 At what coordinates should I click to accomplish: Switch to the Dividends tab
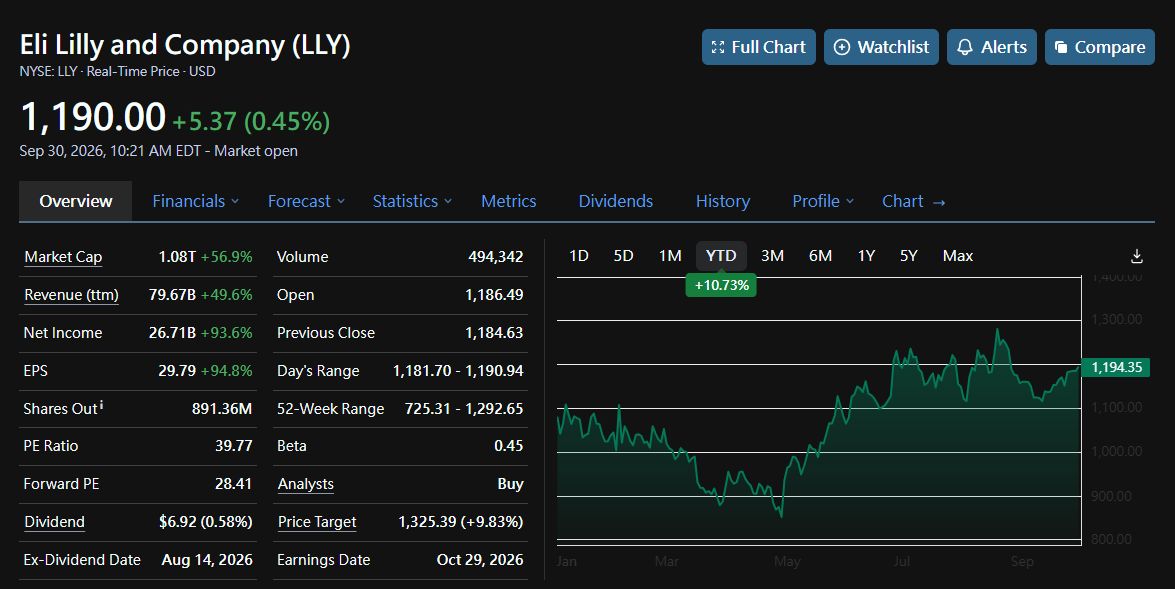coord(616,202)
